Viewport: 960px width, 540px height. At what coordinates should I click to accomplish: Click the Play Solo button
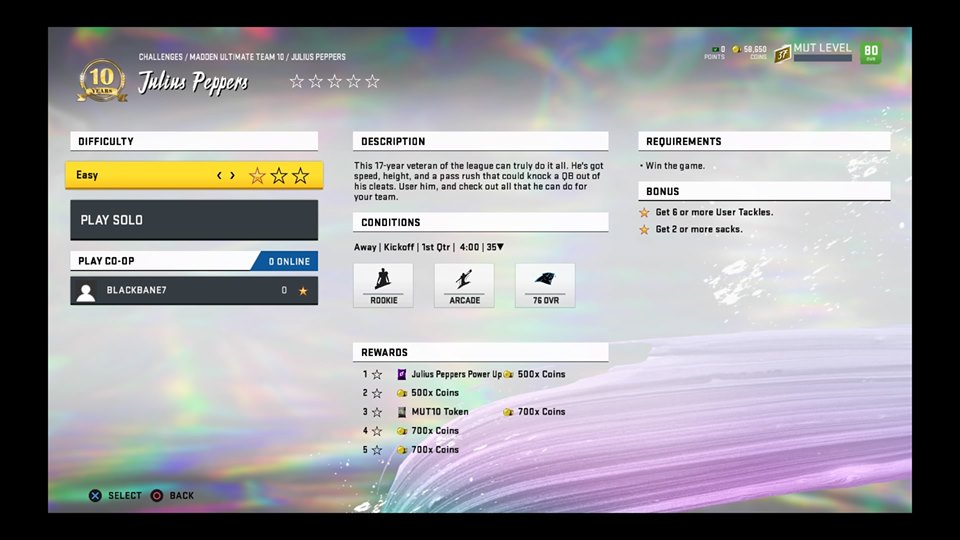pyautogui.click(x=194, y=220)
